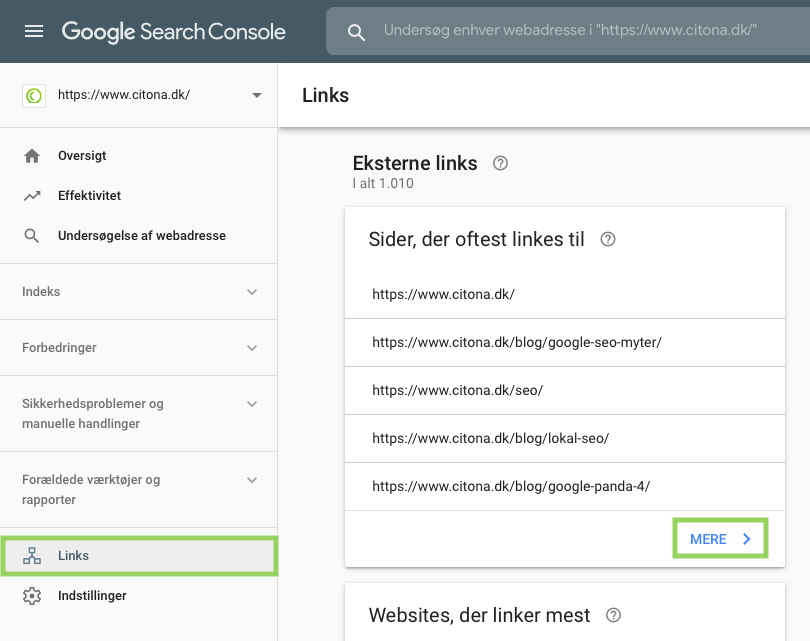Viewport: 810px width, 641px height.
Task: Click the Google Search Console logo
Action: coord(174,32)
